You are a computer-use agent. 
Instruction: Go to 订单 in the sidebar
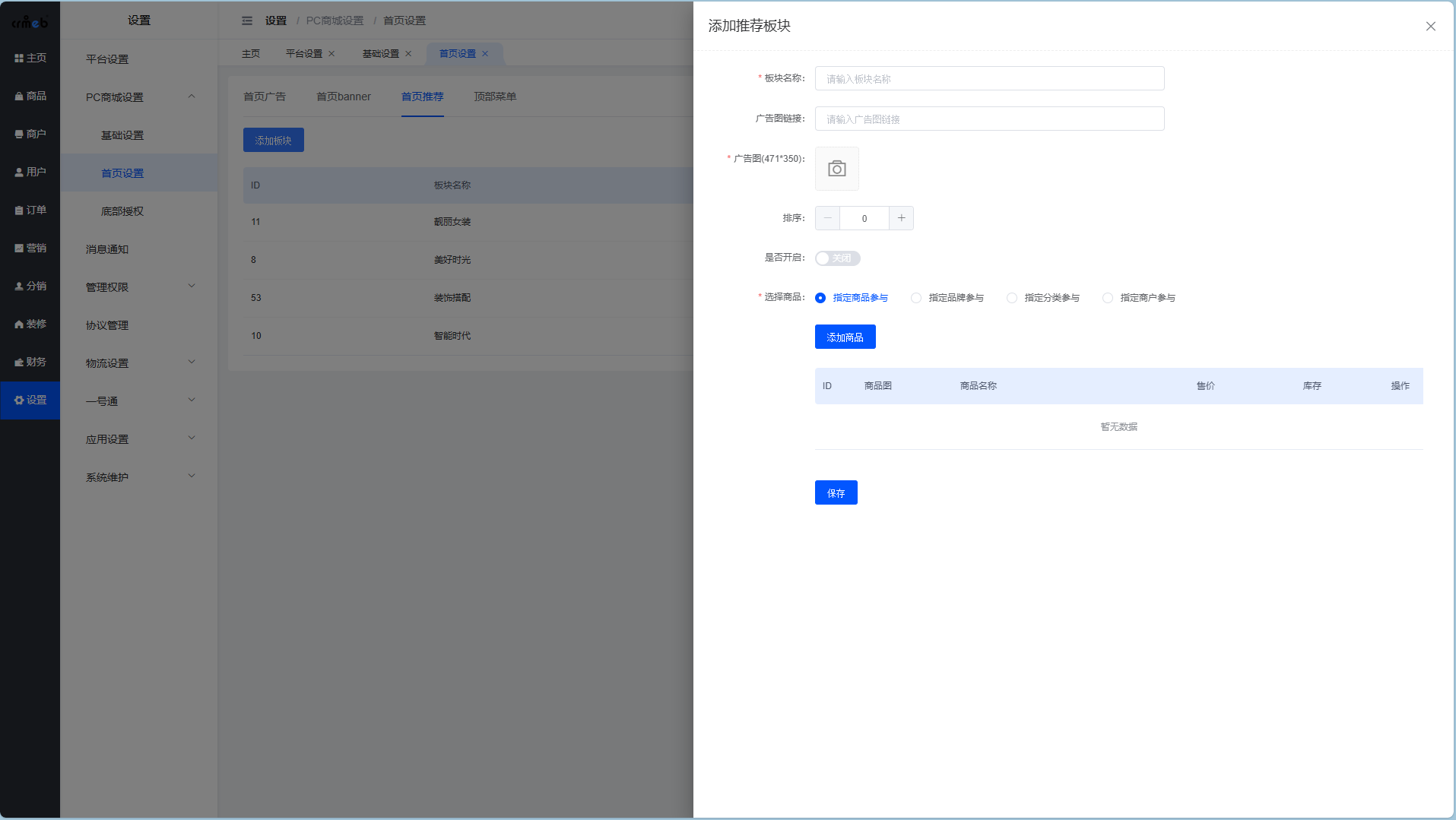(30, 210)
